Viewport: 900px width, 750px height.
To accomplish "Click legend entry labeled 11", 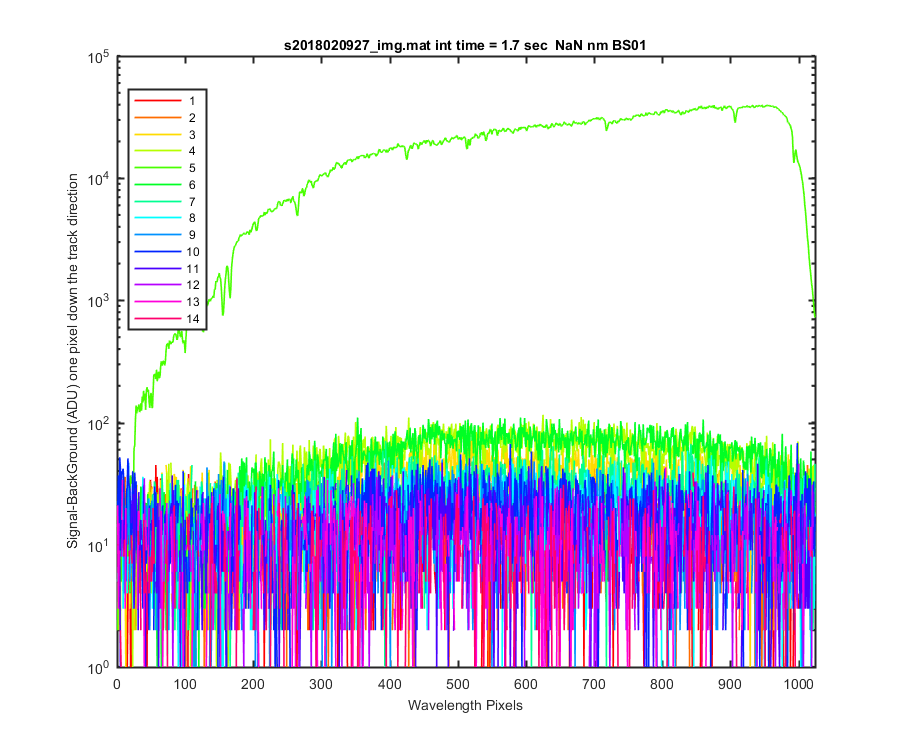I will (166, 269).
